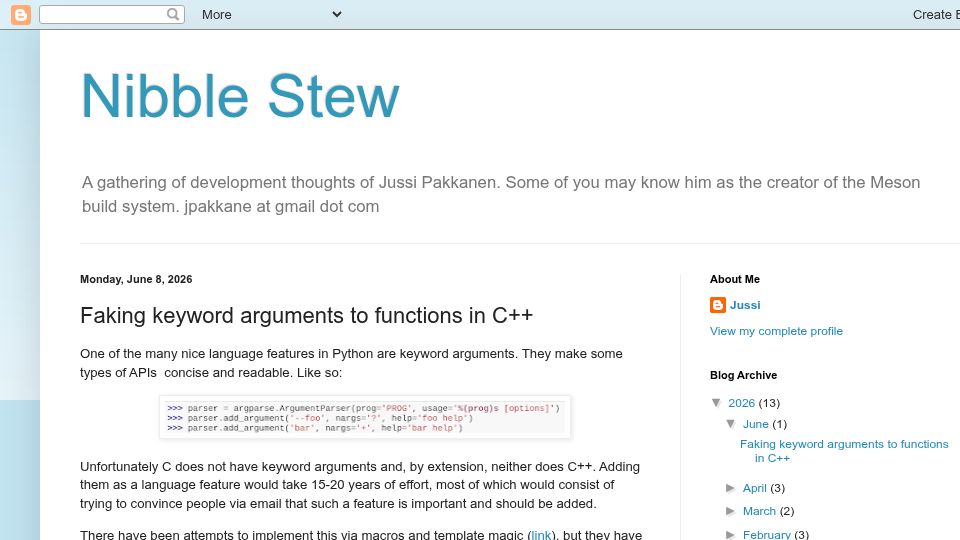Collapse the June archive triangle

coord(731,423)
